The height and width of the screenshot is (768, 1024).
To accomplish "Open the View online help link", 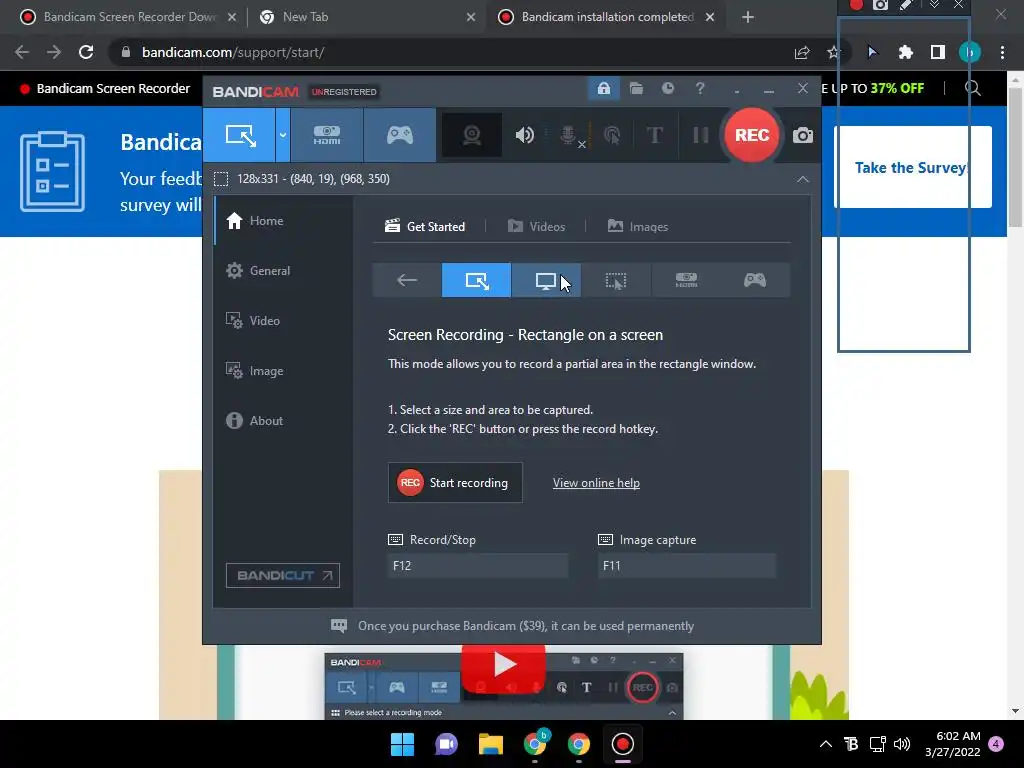I will [x=596, y=483].
